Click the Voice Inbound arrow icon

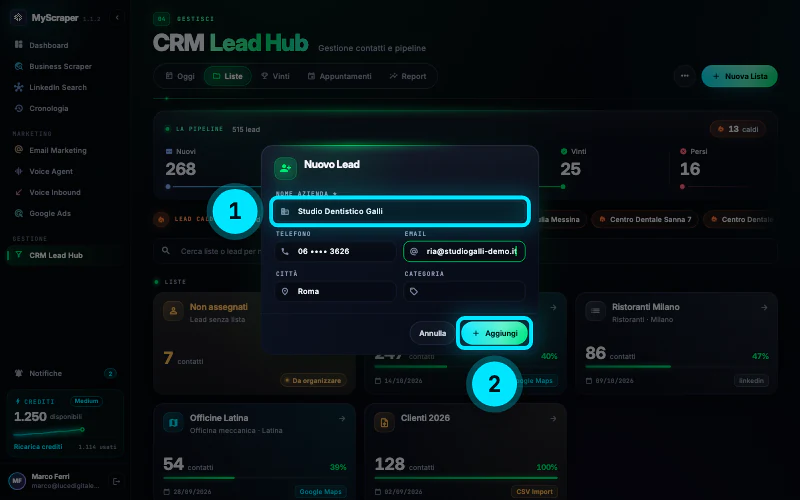pyautogui.click(x=19, y=192)
